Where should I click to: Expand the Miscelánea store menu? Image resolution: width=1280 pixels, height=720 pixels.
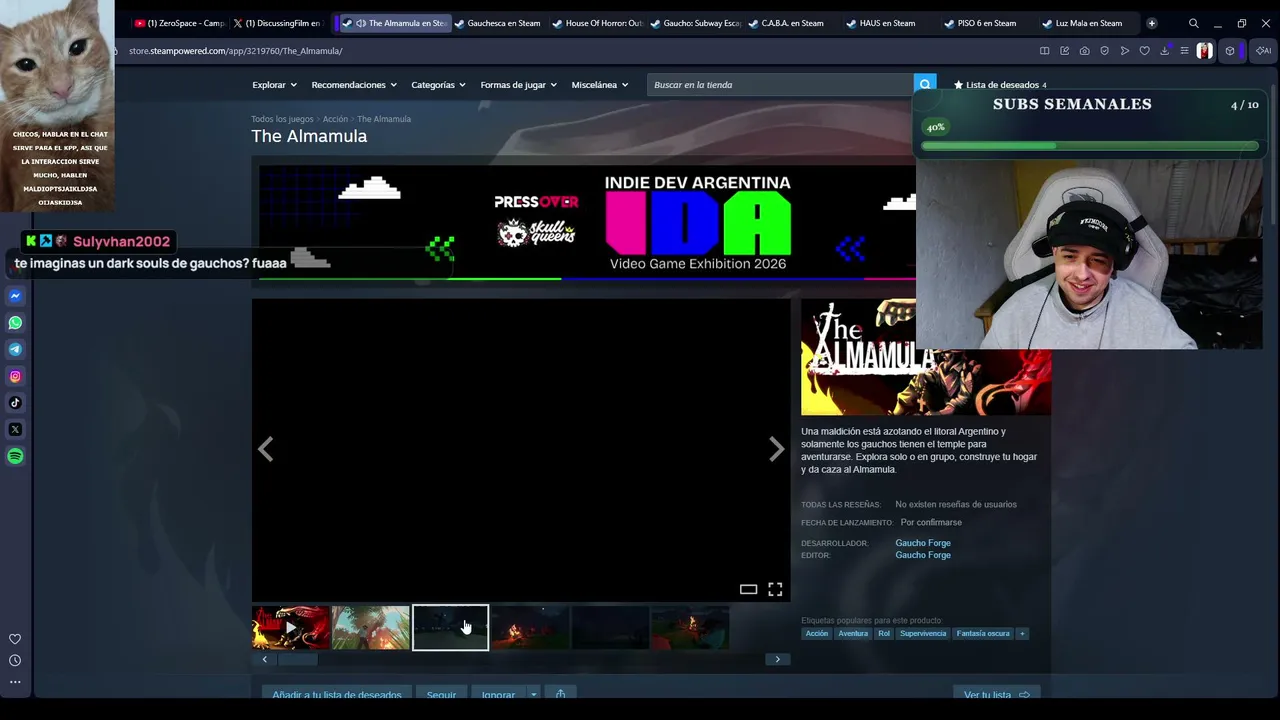pos(600,85)
